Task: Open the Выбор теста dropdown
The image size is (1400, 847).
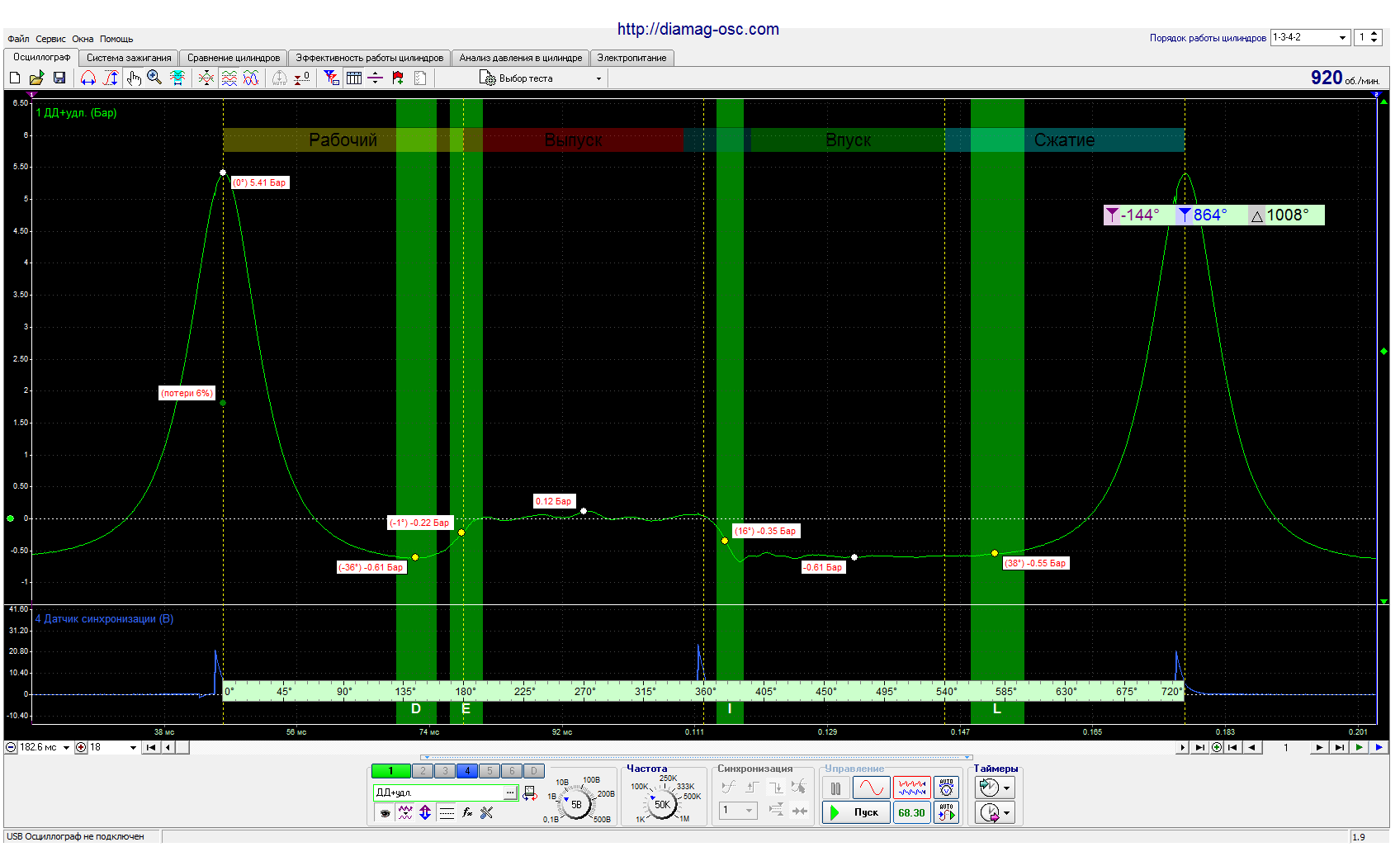Action: coord(541,78)
